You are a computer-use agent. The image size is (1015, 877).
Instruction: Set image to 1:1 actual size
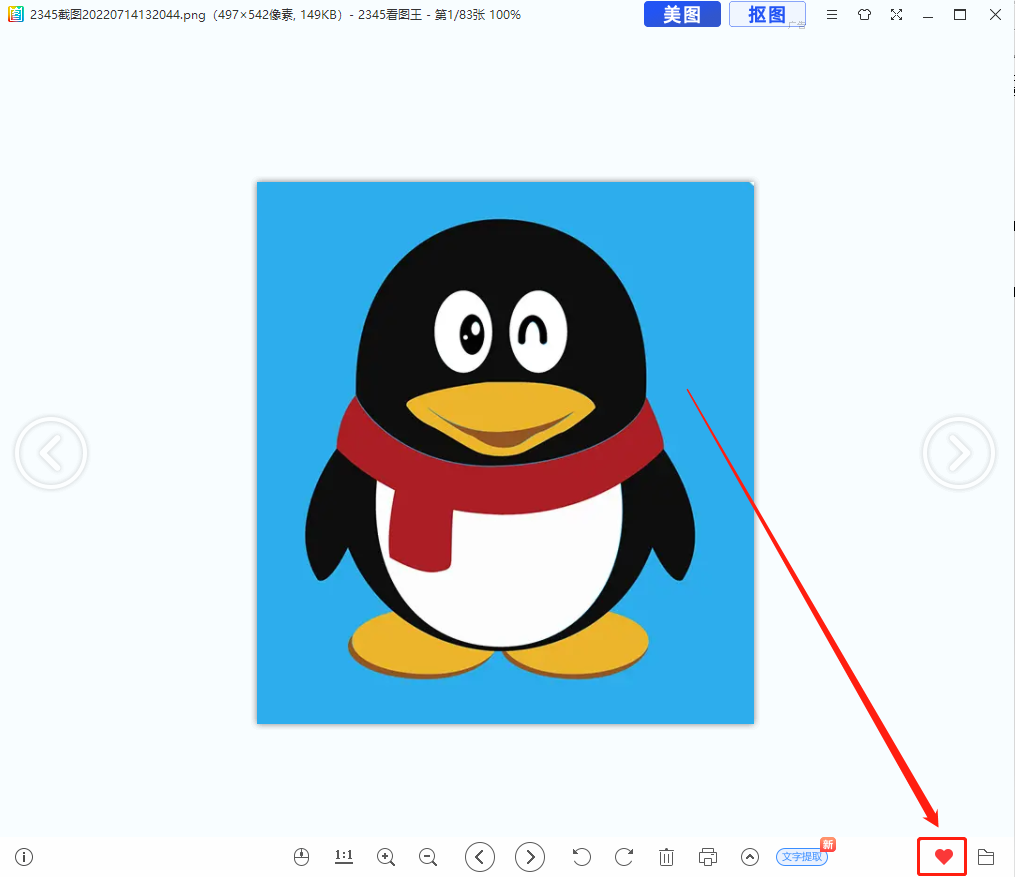pos(344,857)
